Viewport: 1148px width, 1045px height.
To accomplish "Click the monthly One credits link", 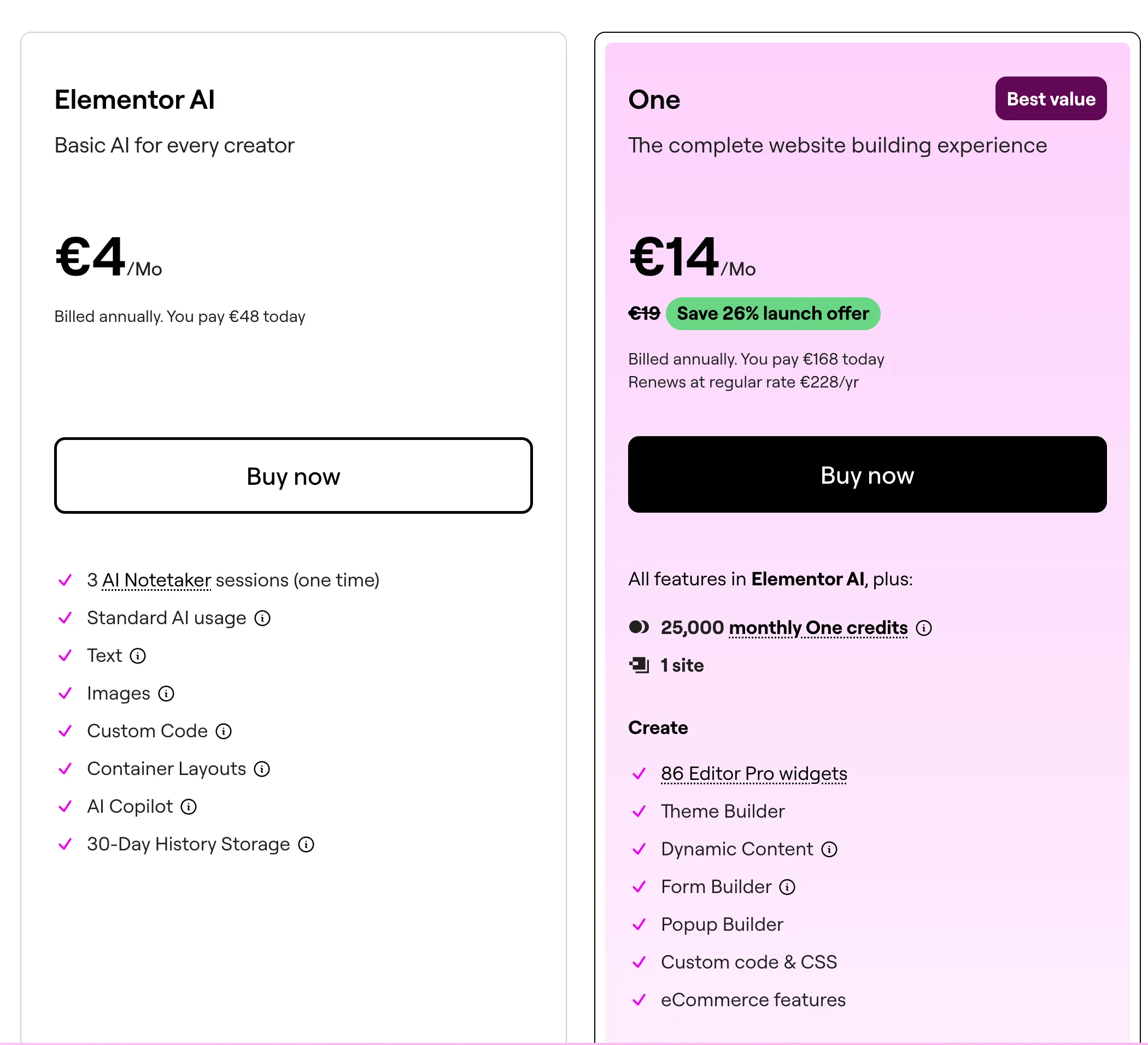I will 819,628.
